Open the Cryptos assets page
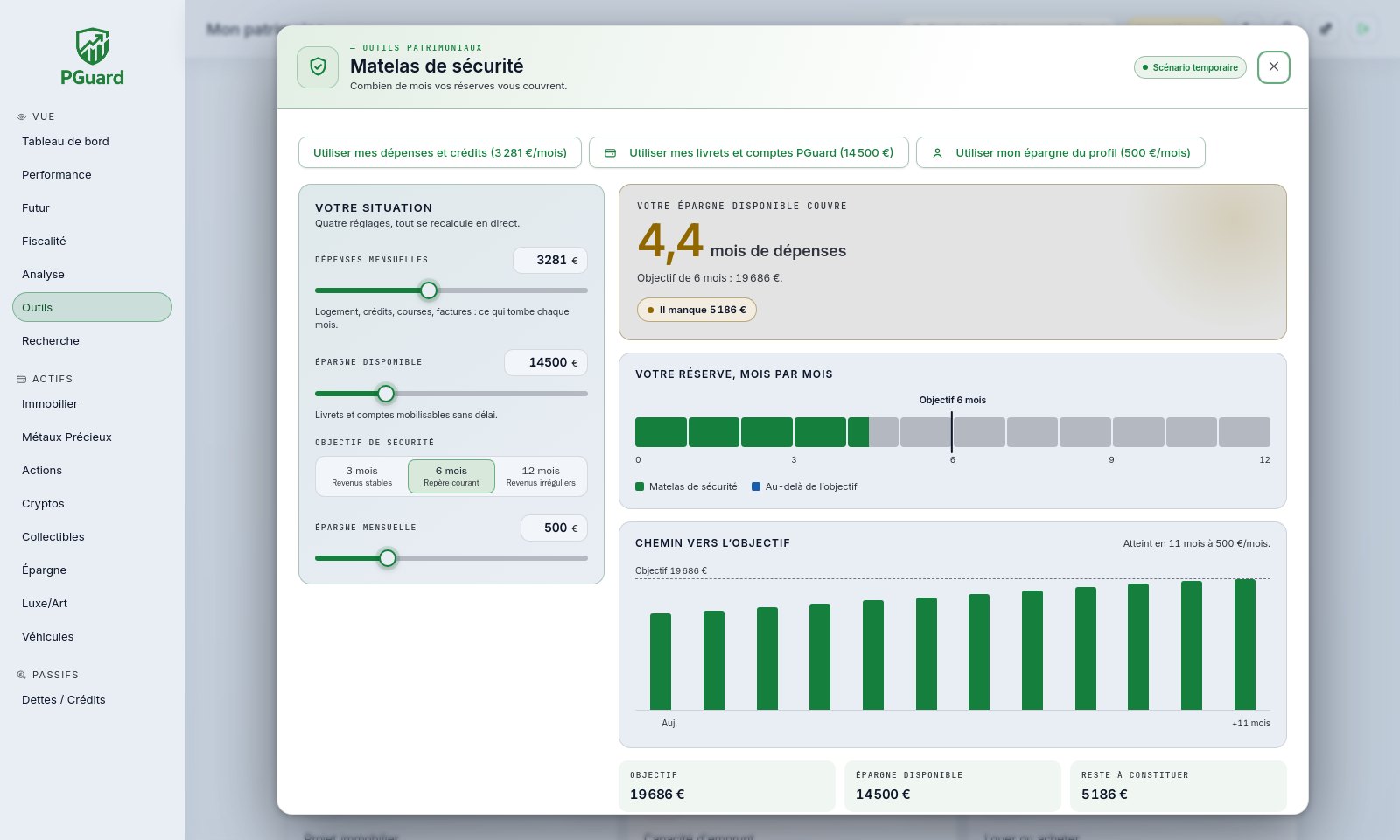This screenshot has width=1400, height=840. (92, 504)
